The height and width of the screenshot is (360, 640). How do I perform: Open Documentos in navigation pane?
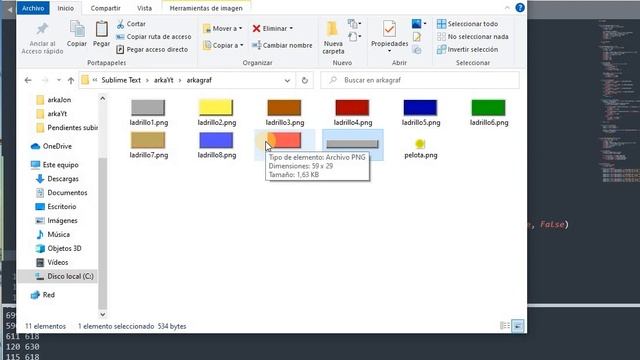(61, 193)
